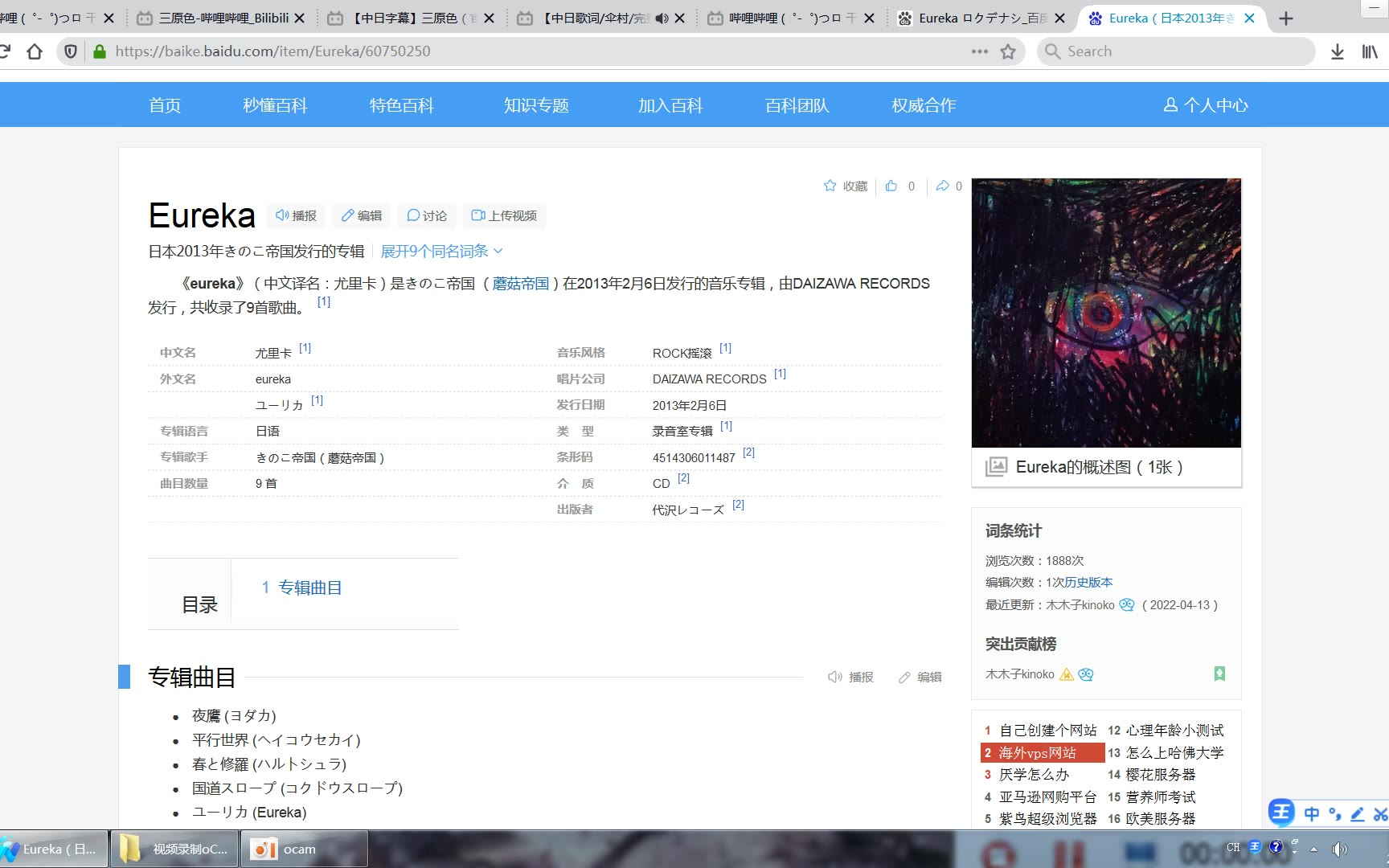Click reference [1] after ユーリカ
1389x868 pixels.
pyautogui.click(x=317, y=400)
